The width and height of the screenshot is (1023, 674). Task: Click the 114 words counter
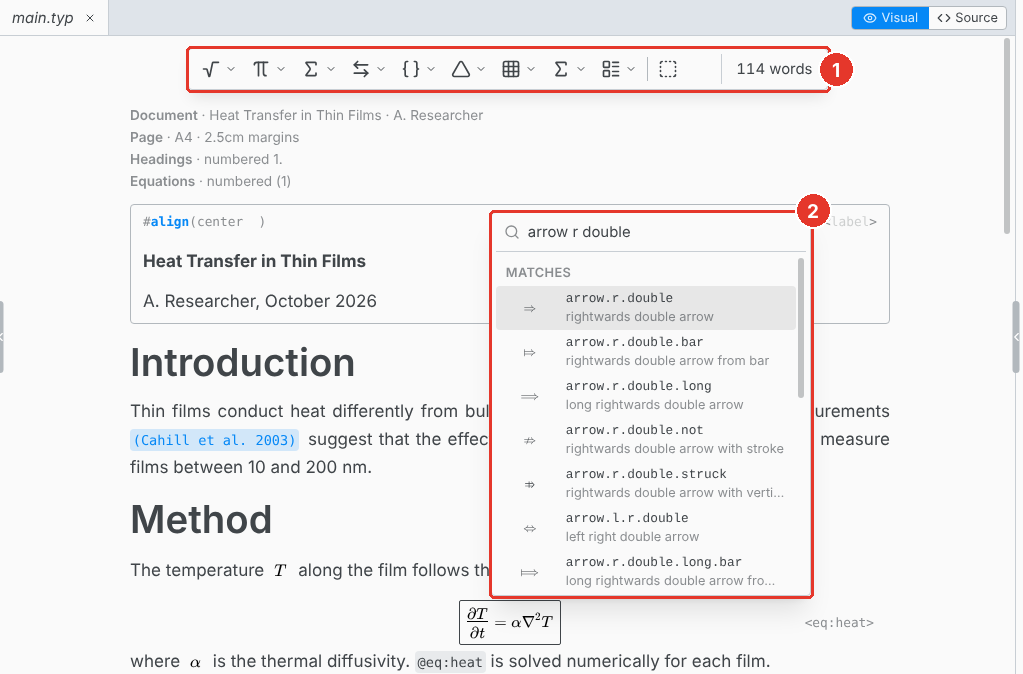click(x=774, y=69)
